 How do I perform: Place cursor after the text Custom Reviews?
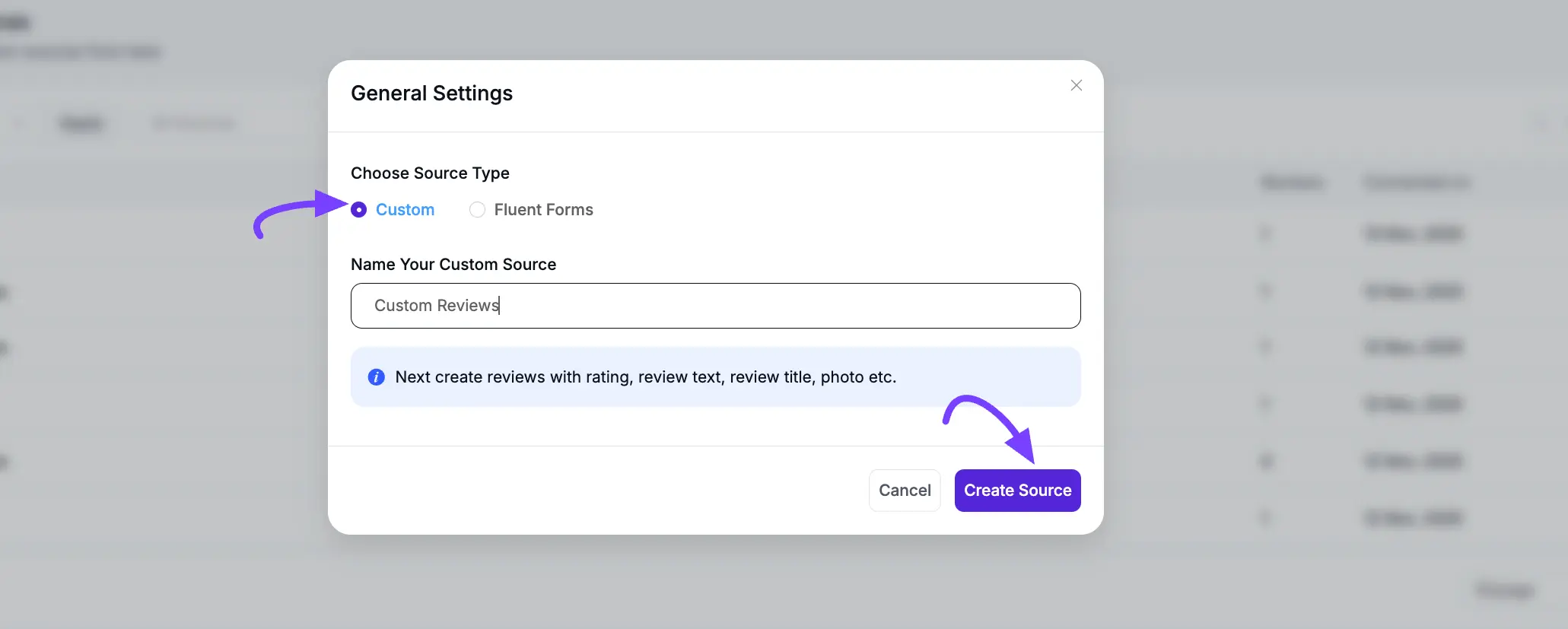[499, 305]
